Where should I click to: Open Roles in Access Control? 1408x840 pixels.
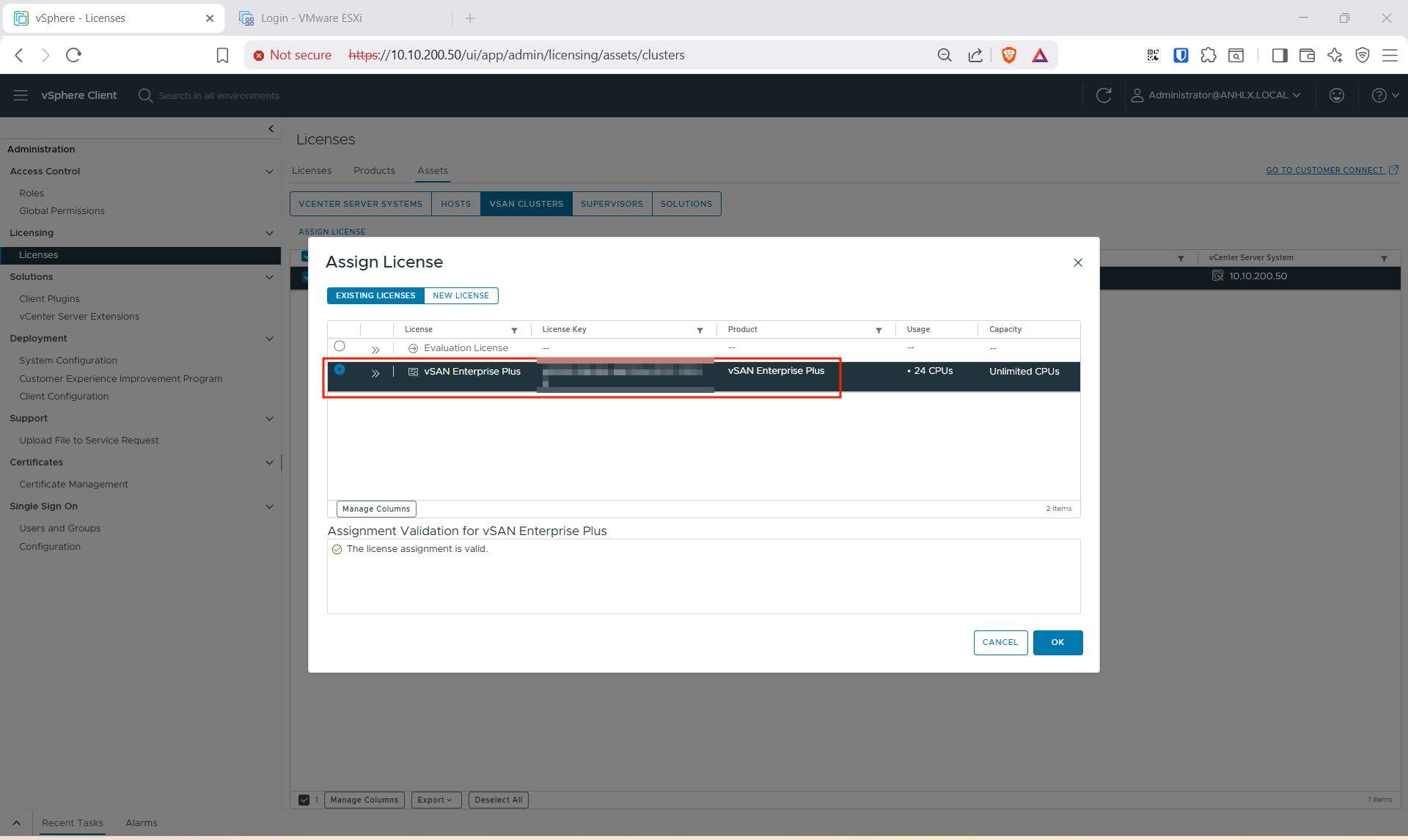pyautogui.click(x=32, y=193)
